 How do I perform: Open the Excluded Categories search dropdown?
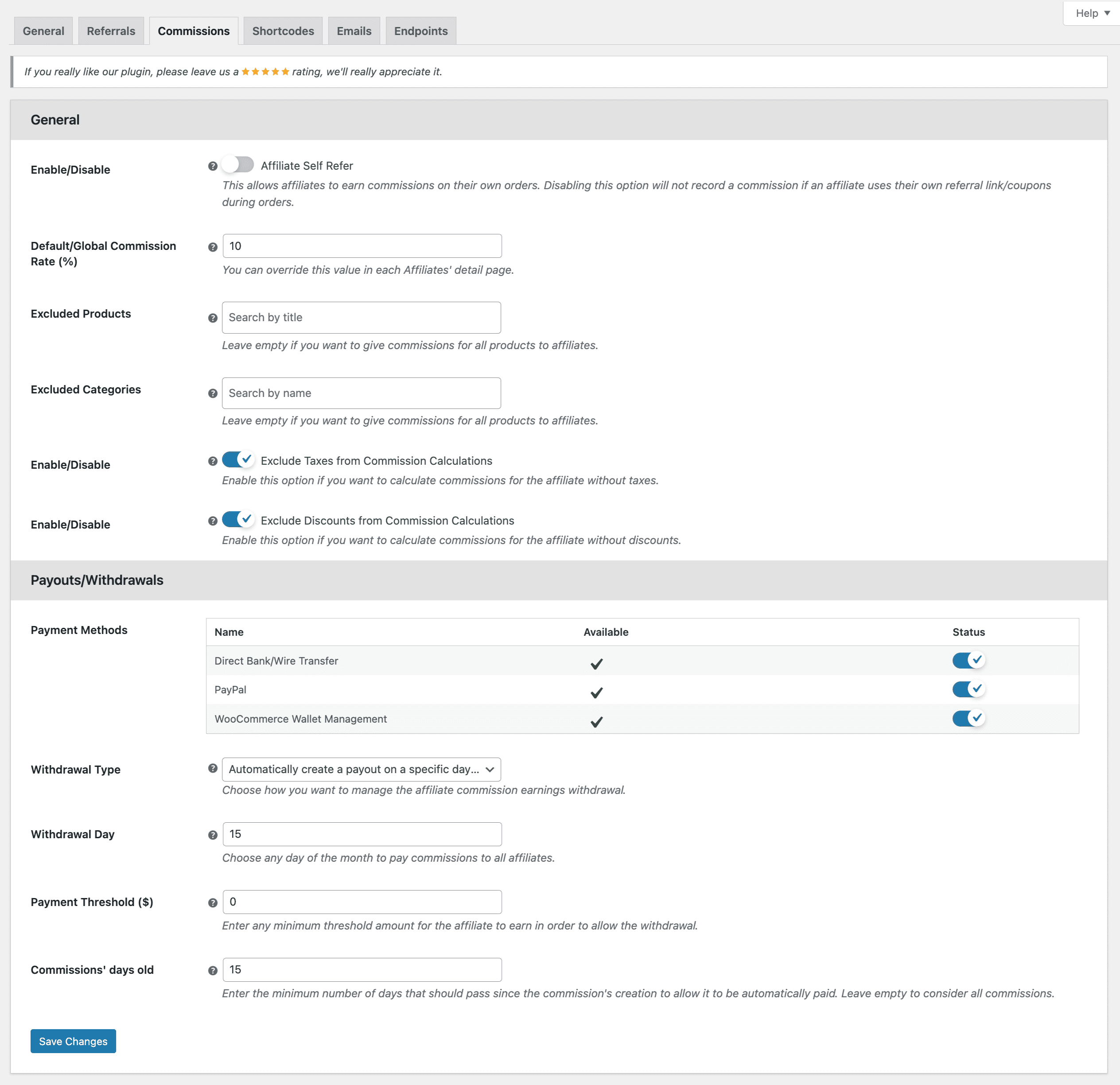[361, 392]
